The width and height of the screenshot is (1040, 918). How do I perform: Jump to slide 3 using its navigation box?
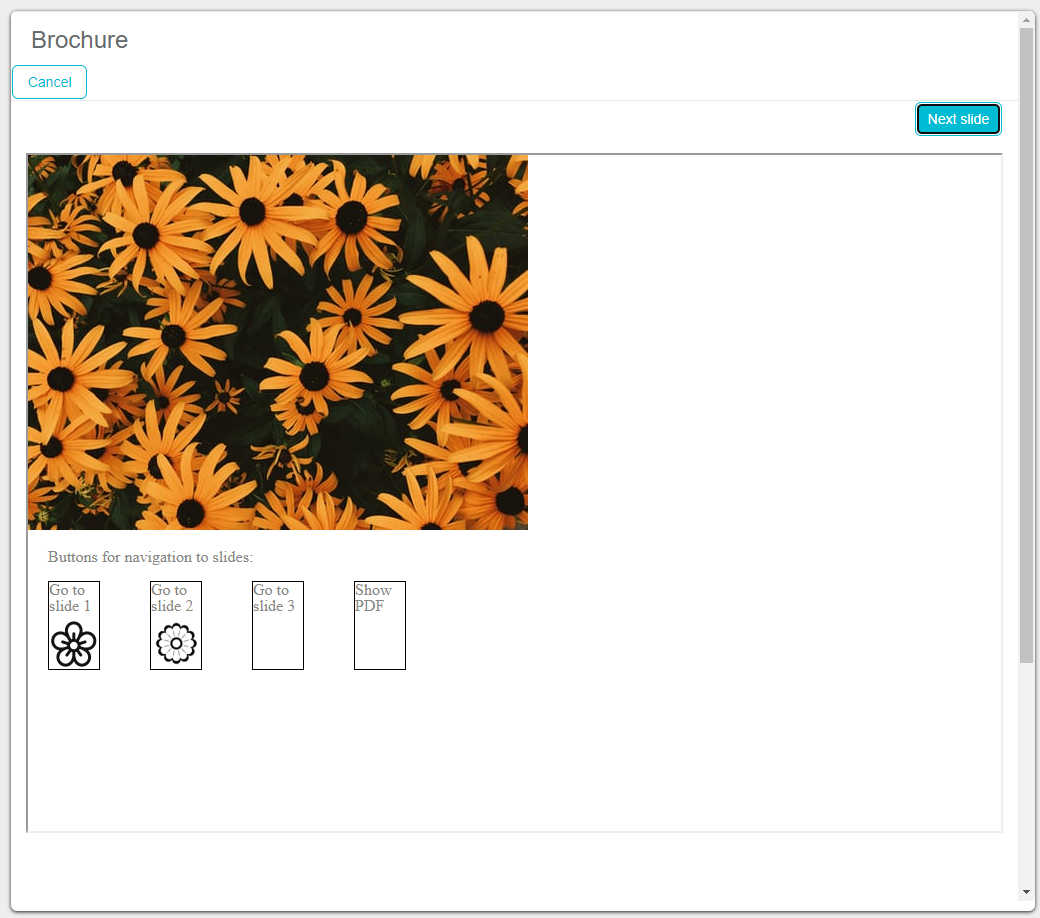277,624
